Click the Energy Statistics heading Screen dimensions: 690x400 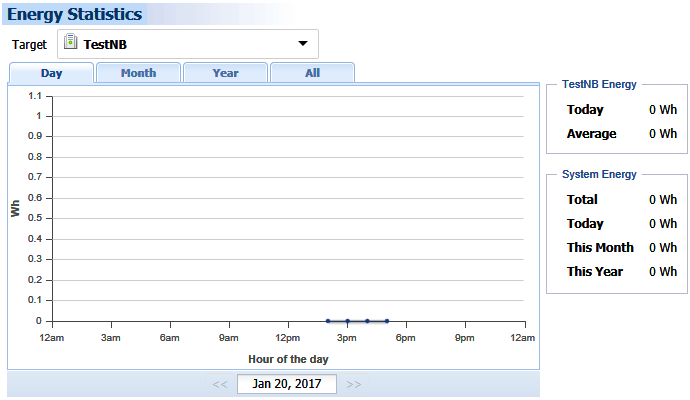point(74,14)
